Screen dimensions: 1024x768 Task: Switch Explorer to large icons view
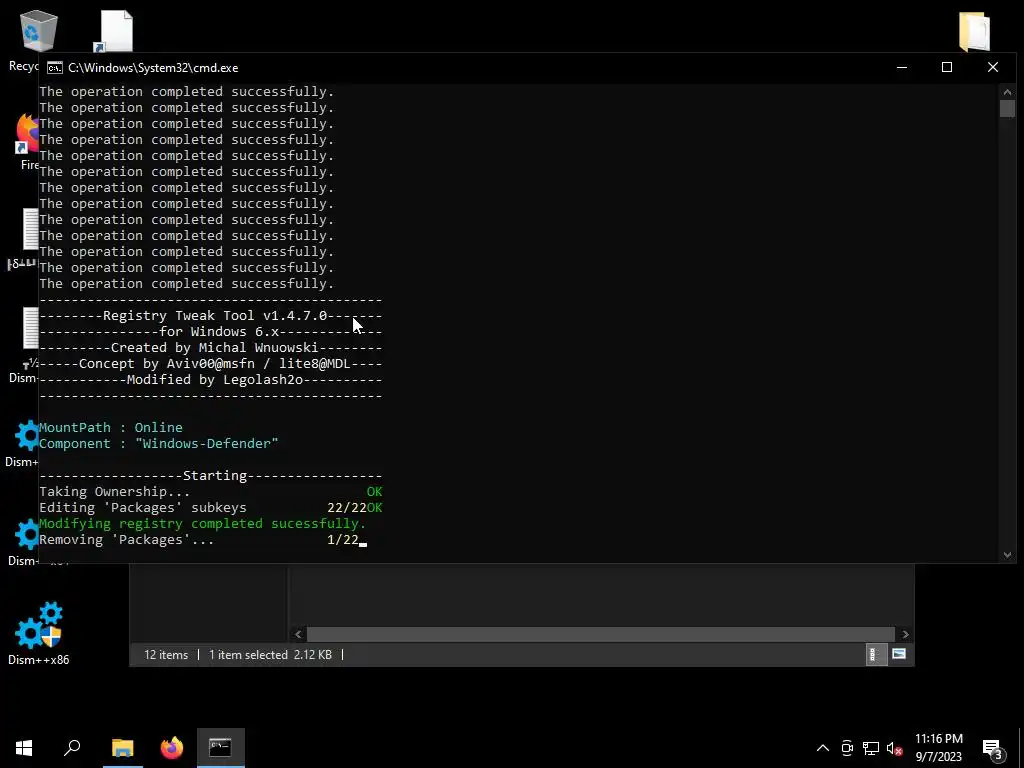click(899, 654)
